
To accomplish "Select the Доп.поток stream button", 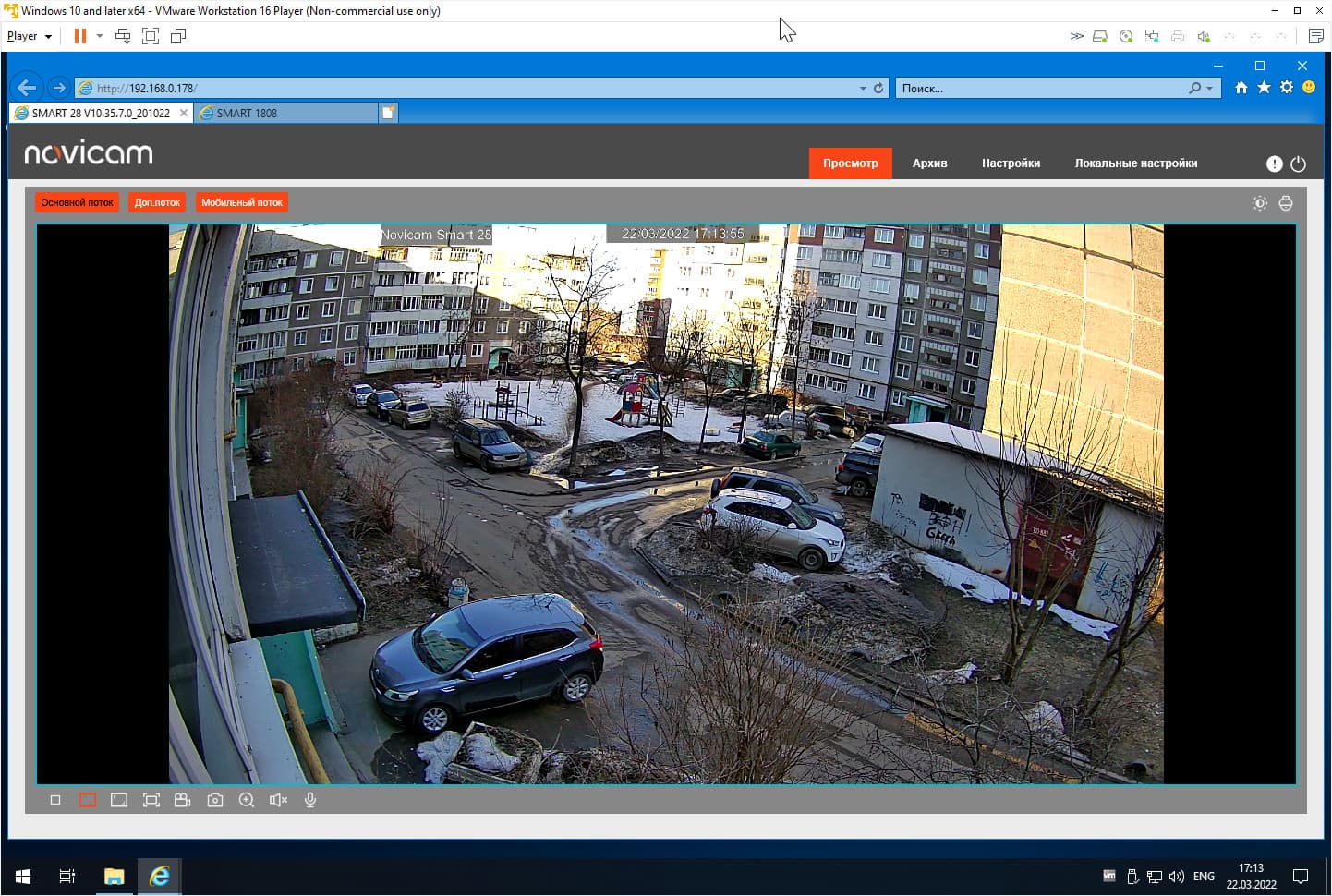I will click(x=157, y=202).
